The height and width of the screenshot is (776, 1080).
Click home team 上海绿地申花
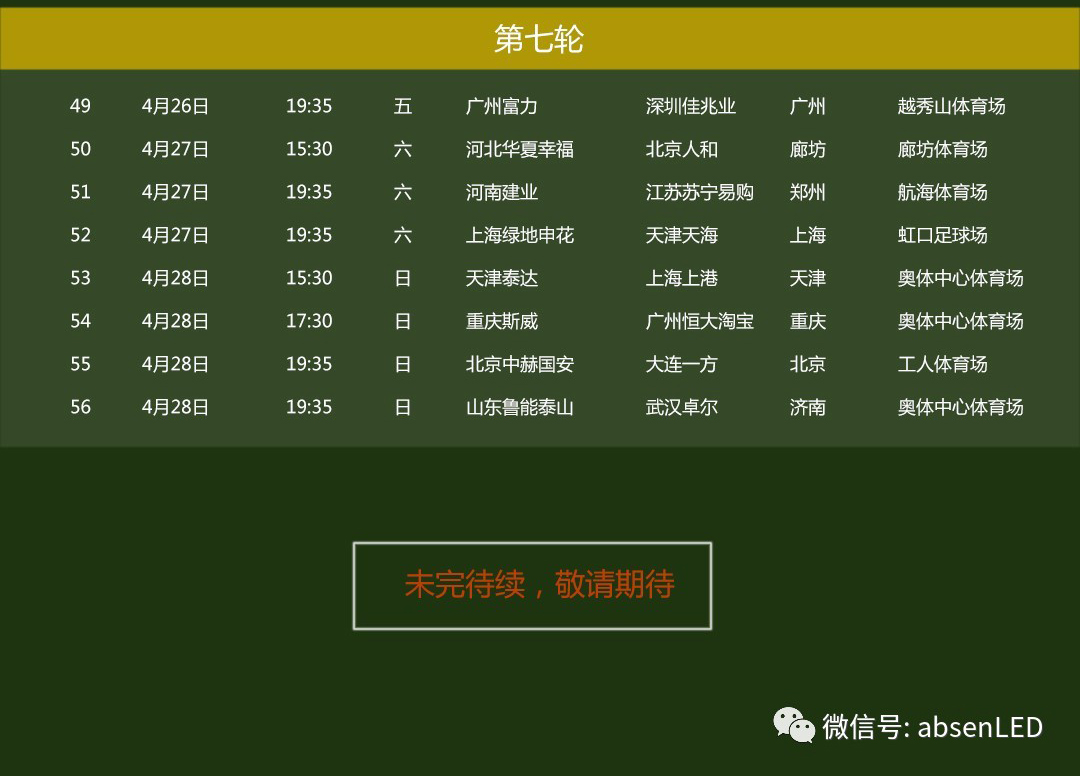coord(520,235)
